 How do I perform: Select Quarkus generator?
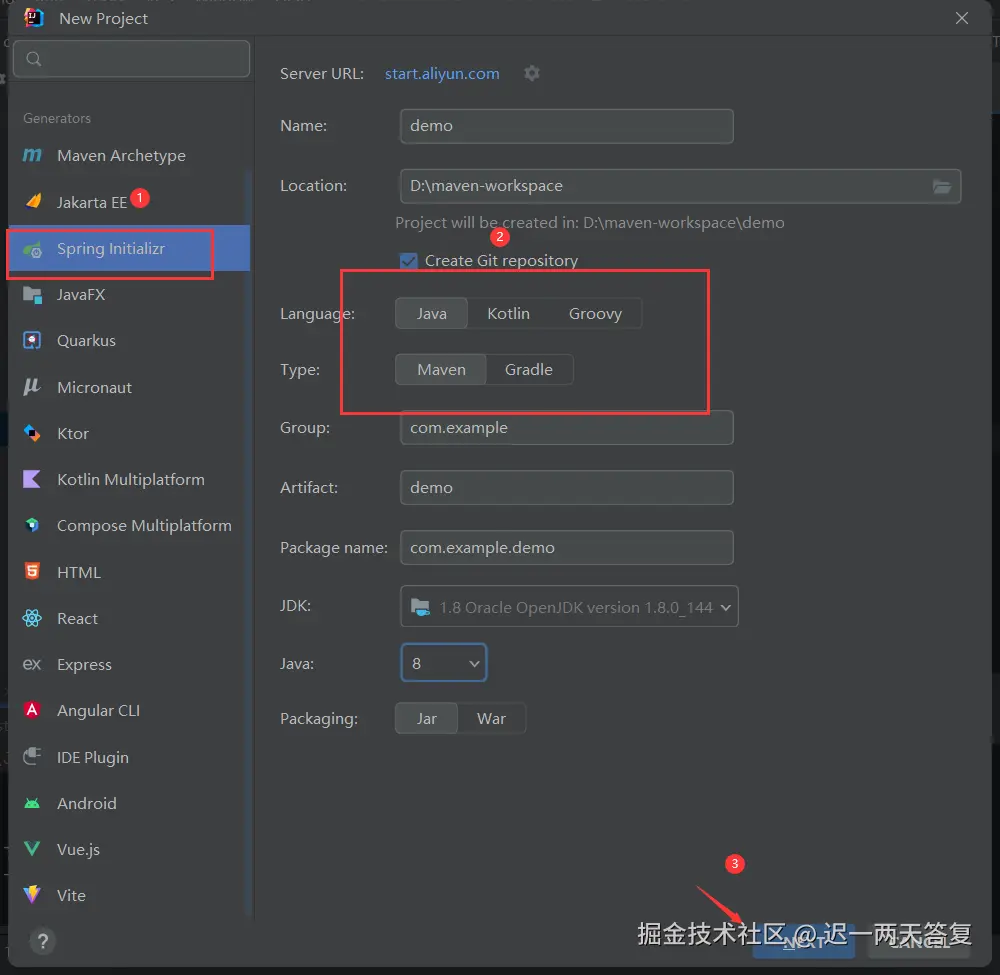pos(129,341)
